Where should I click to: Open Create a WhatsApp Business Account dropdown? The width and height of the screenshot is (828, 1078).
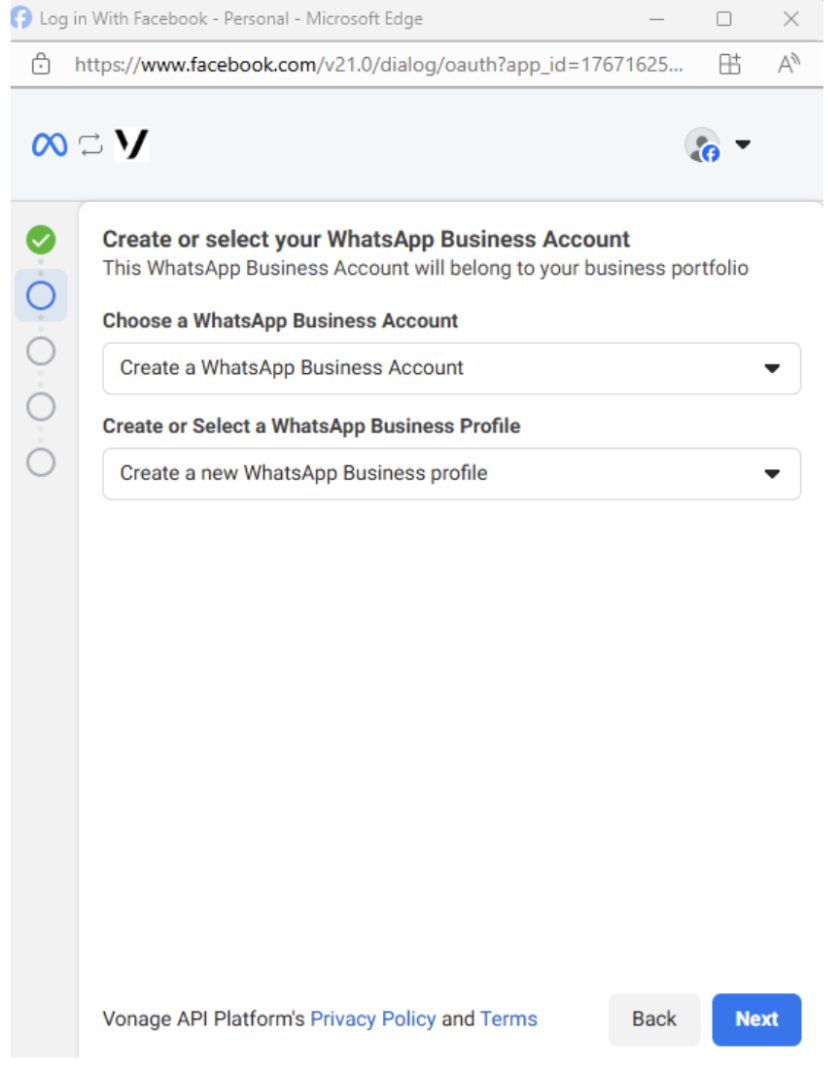451,368
